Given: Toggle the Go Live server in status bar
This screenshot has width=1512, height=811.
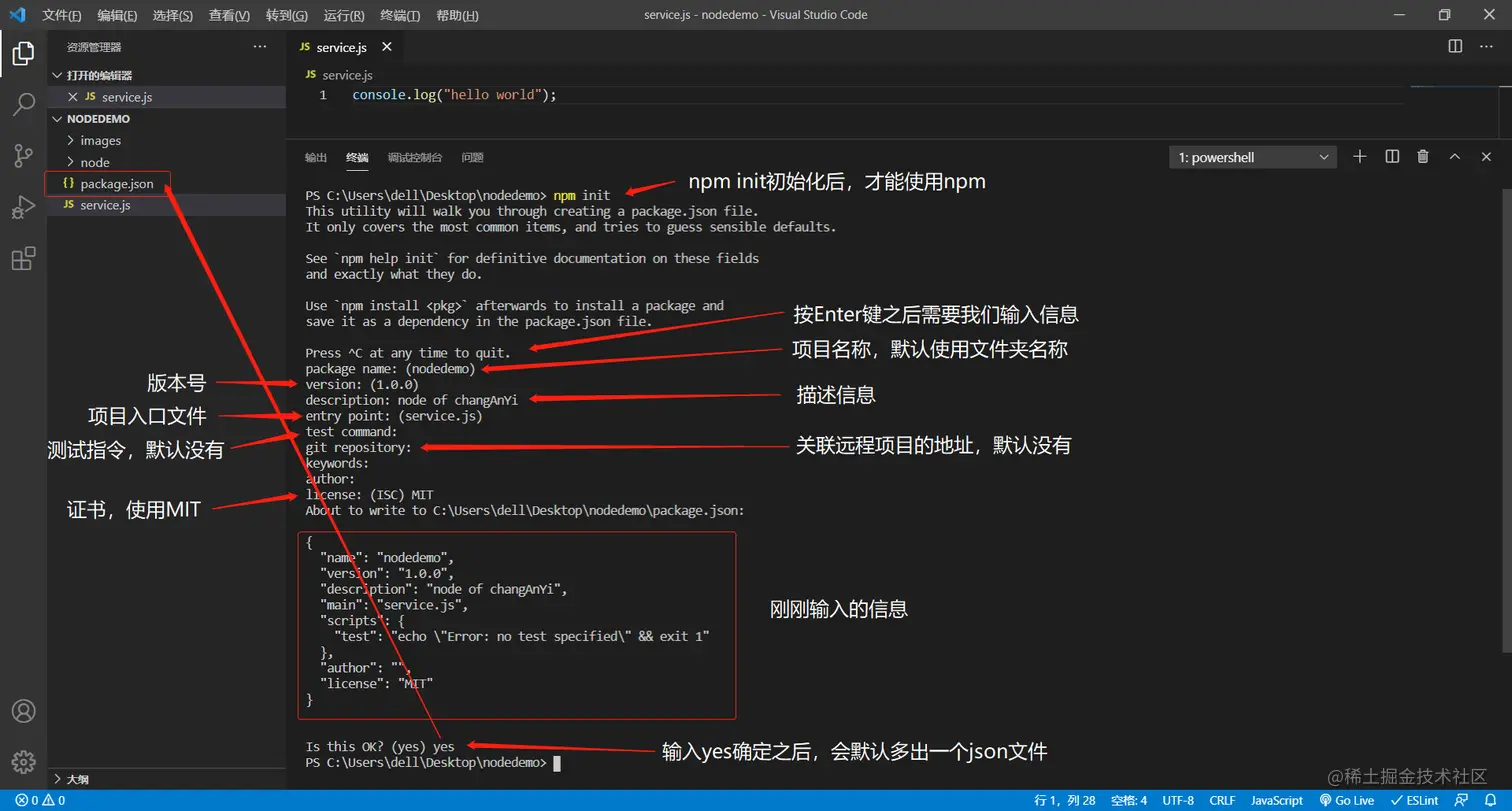Looking at the screenshot, I should point(1345,800).
